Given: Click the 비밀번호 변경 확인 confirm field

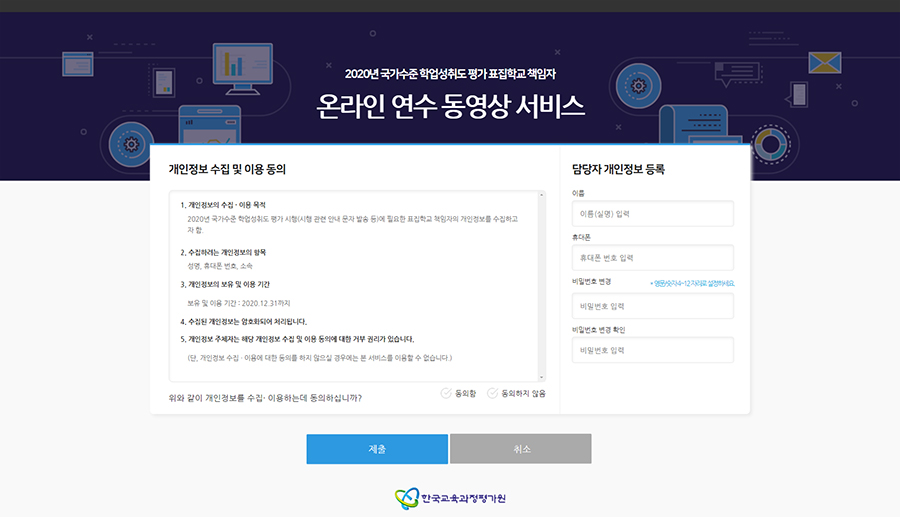Looking at the screenshot, I should point(652,350).
